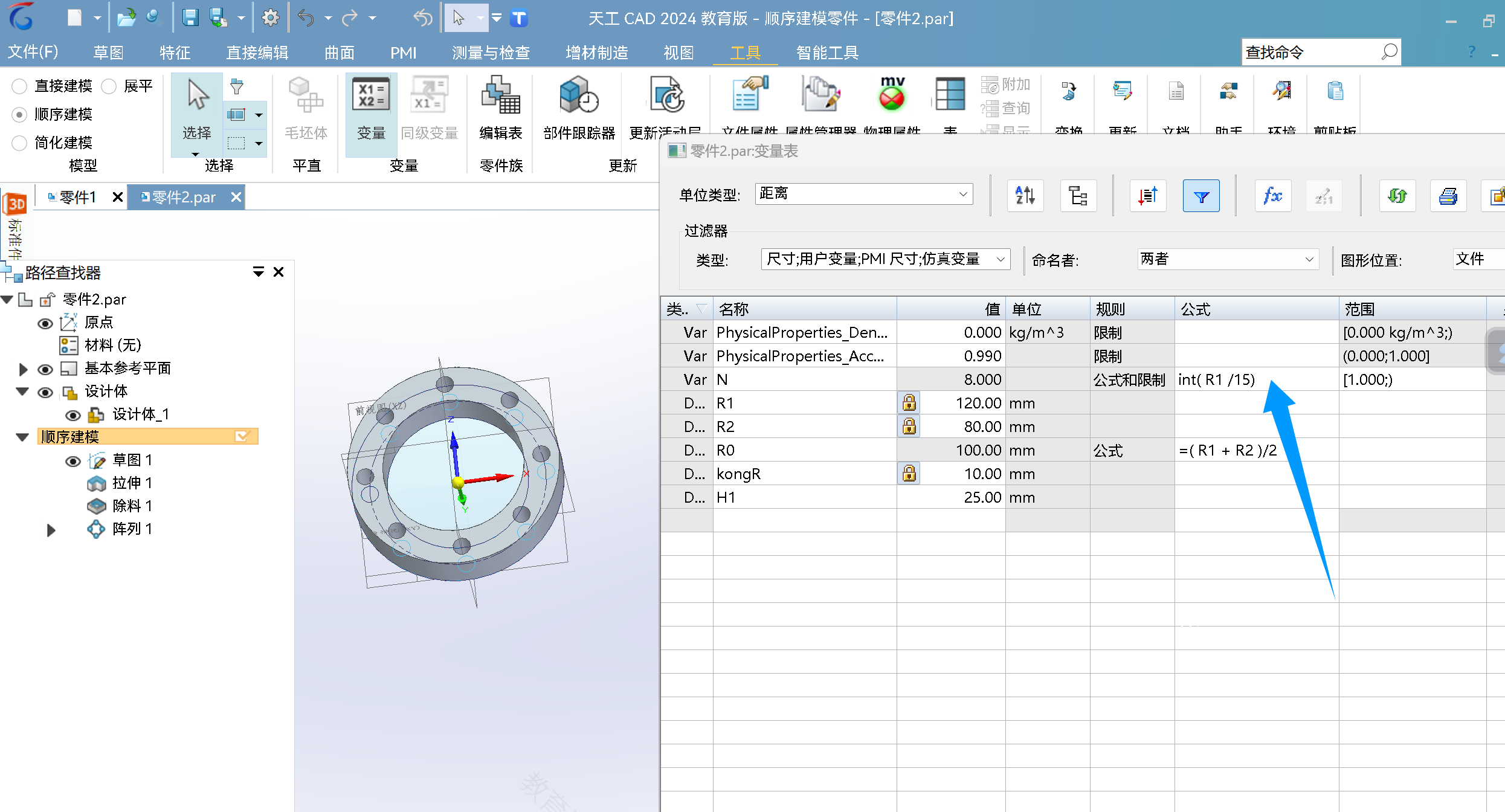Toggle the filter funnel icon in variable table
Image resolution: width=1505 pixels, height=812 pixels.
(1201, 196)
